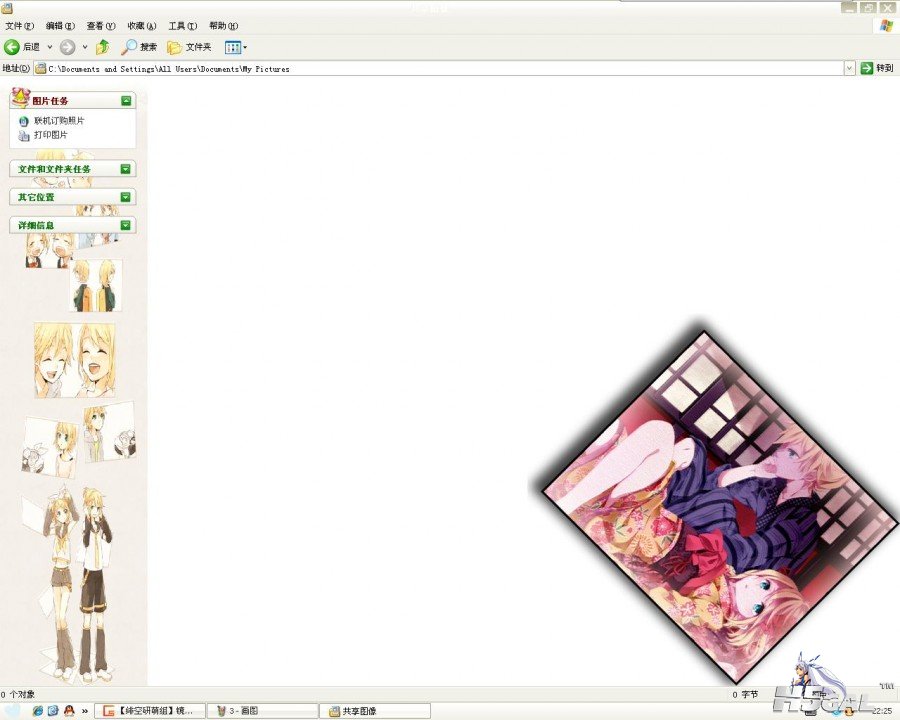Expand the address bar dropdown
The width and height of the screenshot is (900, 720).
pyautogui.click(x=849, y=68)
